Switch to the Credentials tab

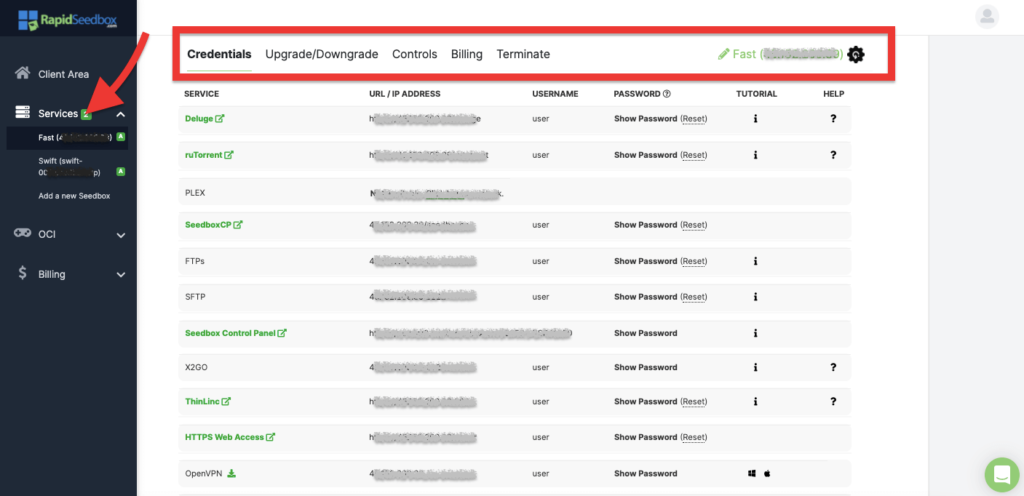(x=219, y=54)
